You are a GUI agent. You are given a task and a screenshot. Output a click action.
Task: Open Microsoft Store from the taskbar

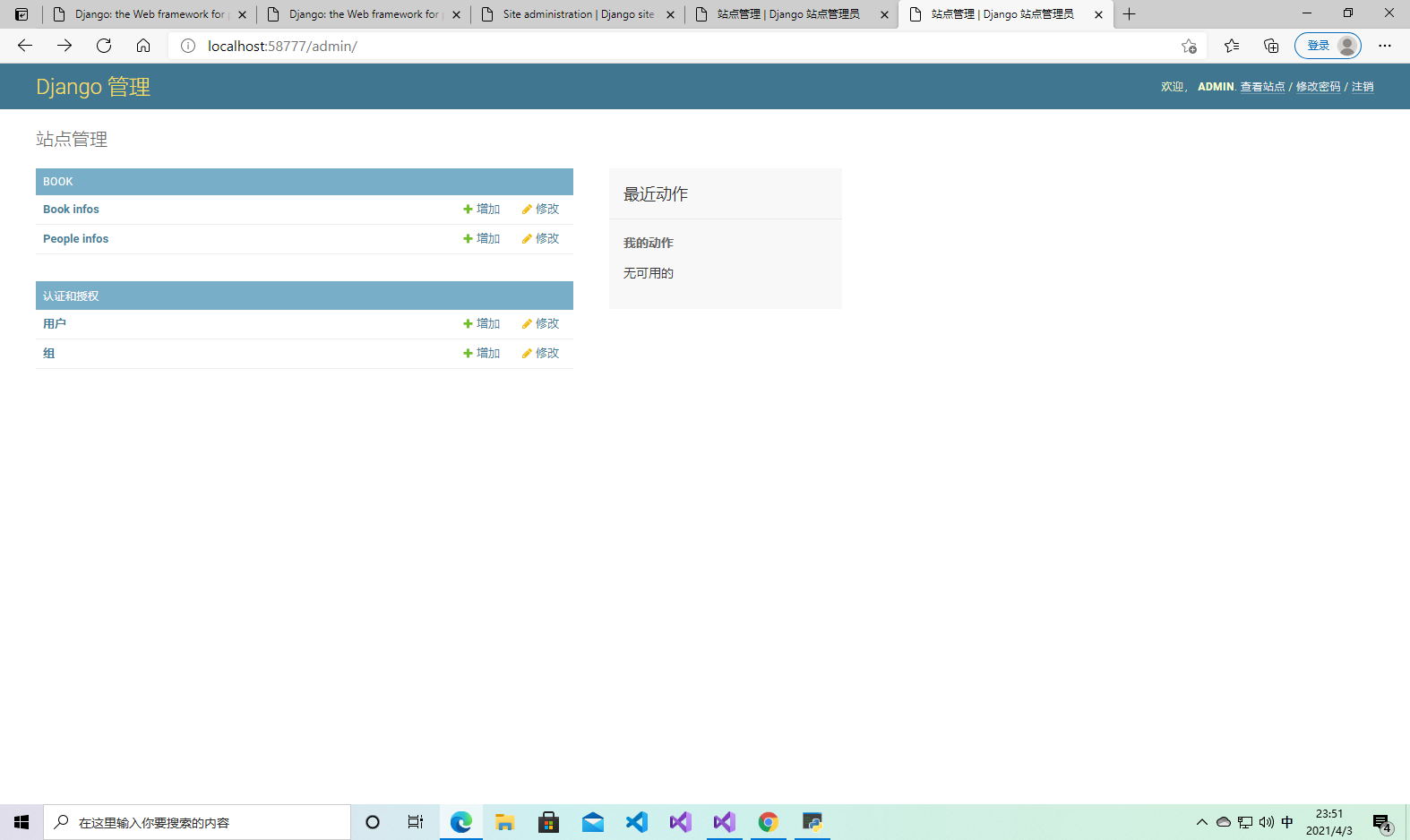[x=549, y=822]
